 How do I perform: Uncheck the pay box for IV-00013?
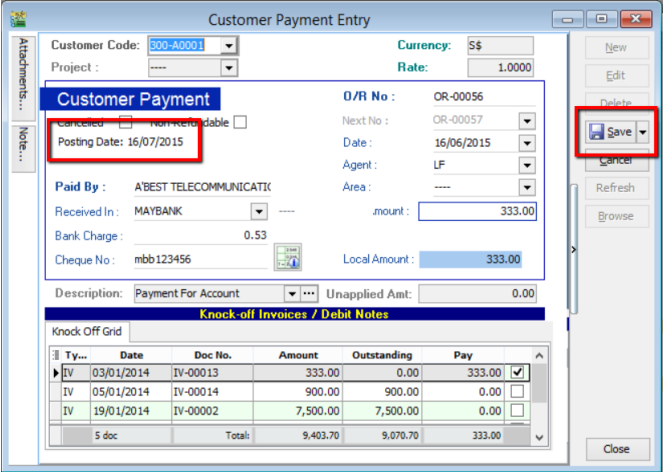[x=515, y=373]
